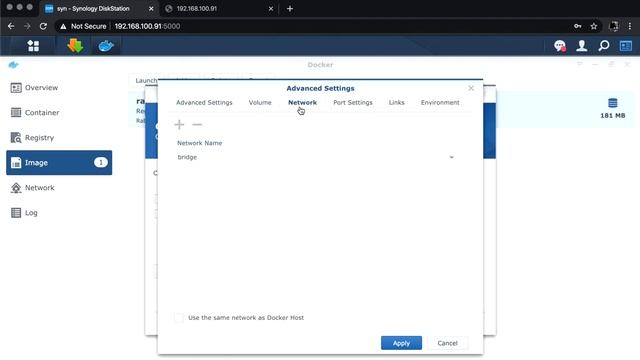Enable Use the same network as Docker Host
The image size is (640, 360).
(179, 318)
